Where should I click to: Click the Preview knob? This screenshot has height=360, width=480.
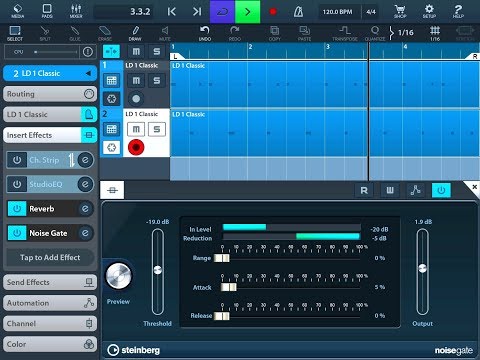click(x=118, y=276)
